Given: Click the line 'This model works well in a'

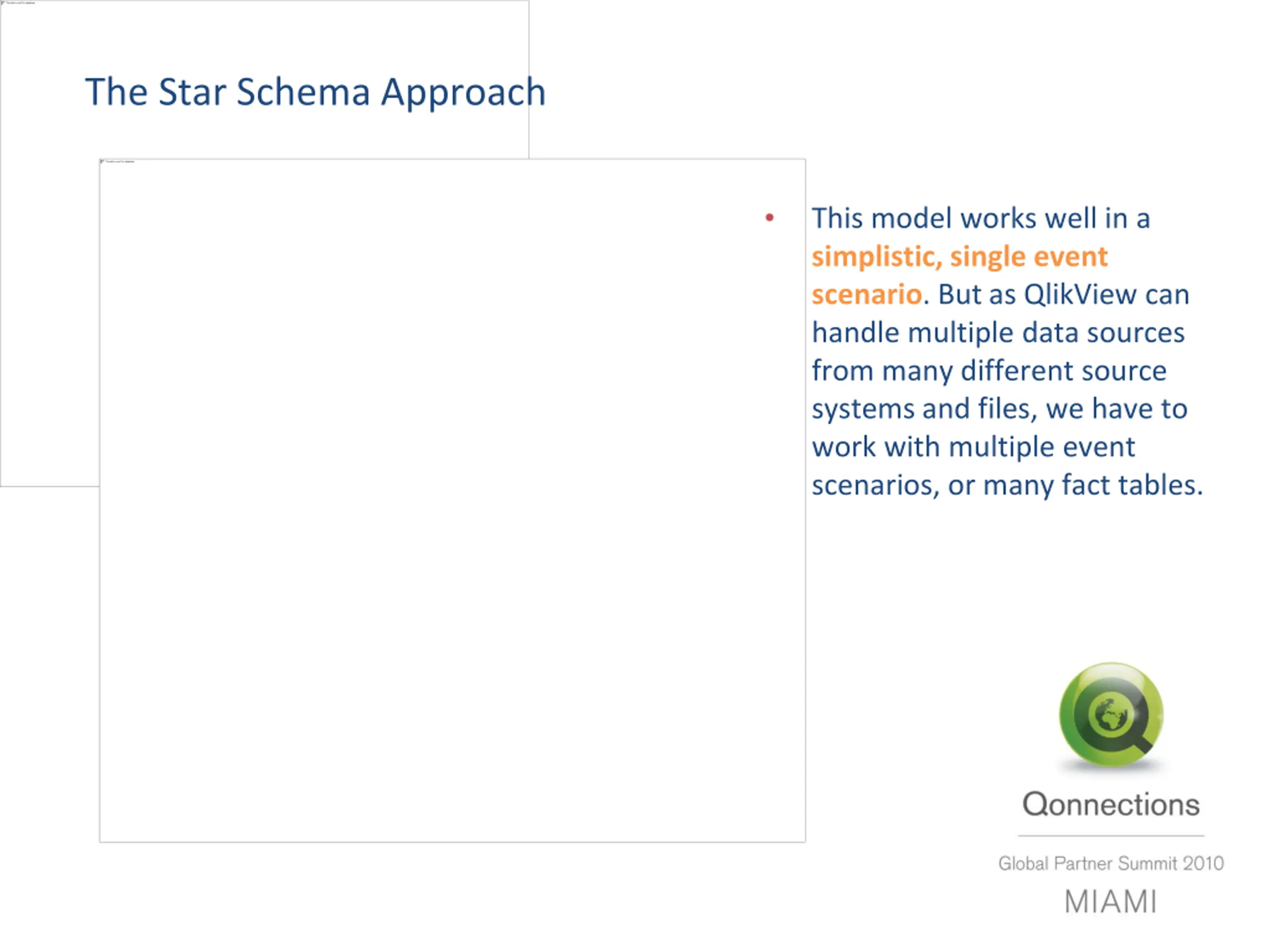Looking at the screenshot, I should pos(981,218).
